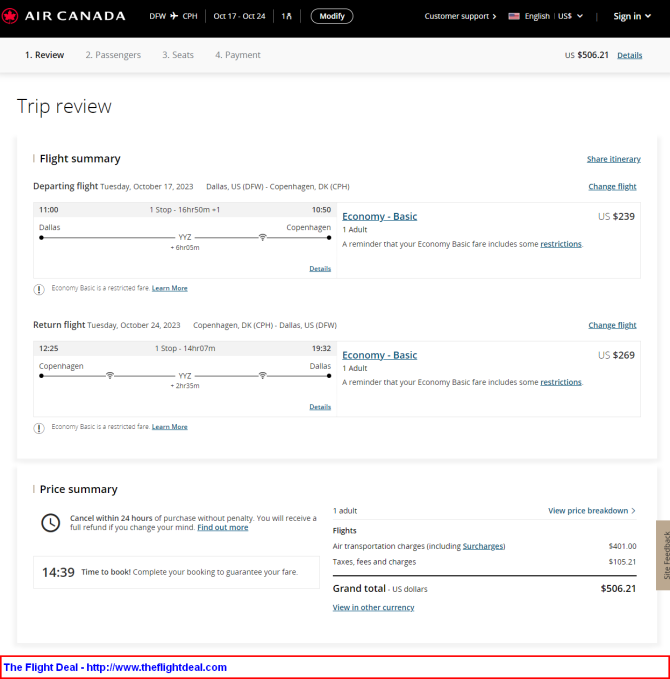The height and width of the screenshot is (679, 670).
Task: Click the Air Canada maple leaf logo
Action: point(10,16)
